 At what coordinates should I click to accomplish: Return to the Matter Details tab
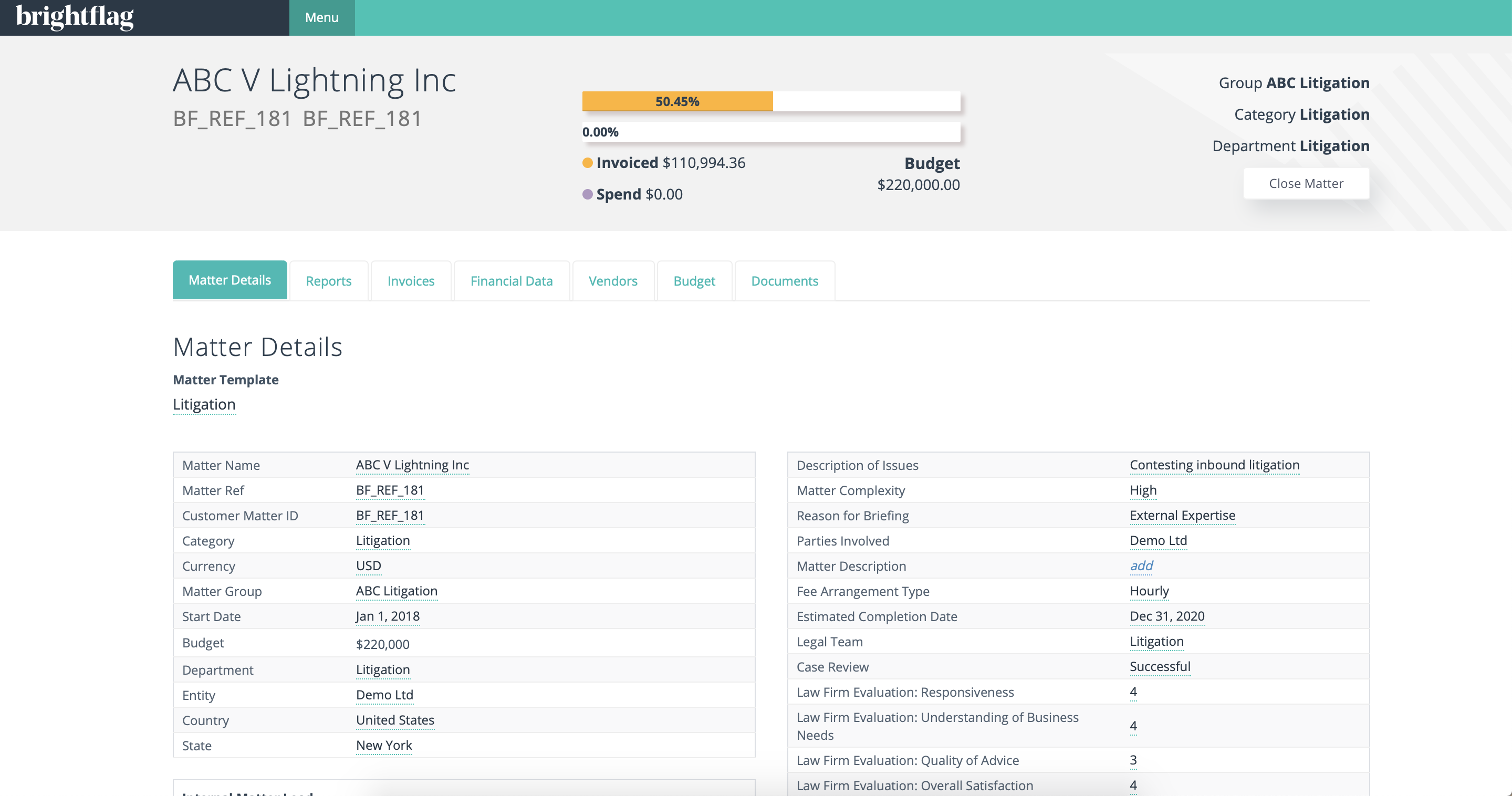pos(230,280)
